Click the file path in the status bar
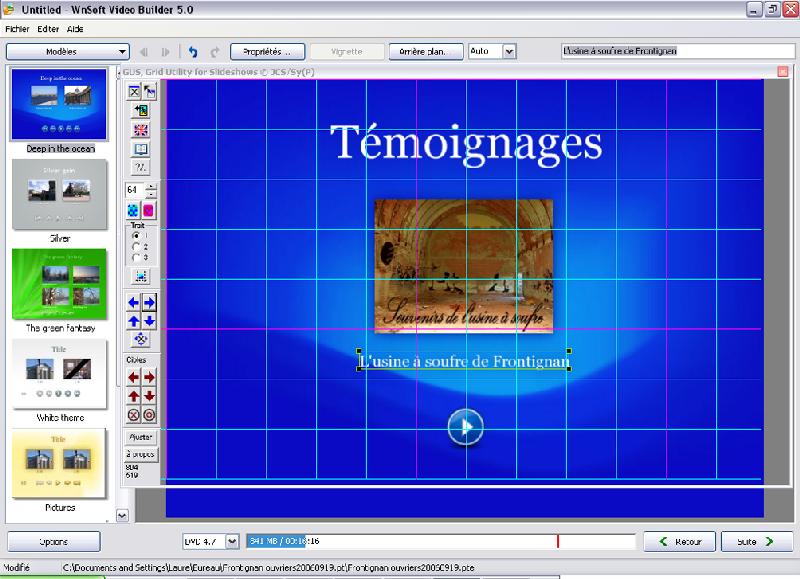The image size is (800, 579). (x=268, y=567)
